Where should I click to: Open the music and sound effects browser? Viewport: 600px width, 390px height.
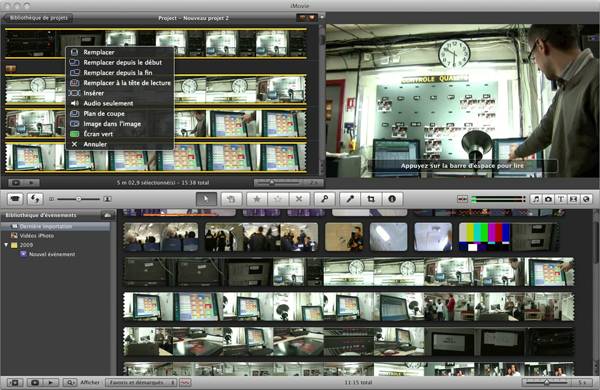coord(536,199)
